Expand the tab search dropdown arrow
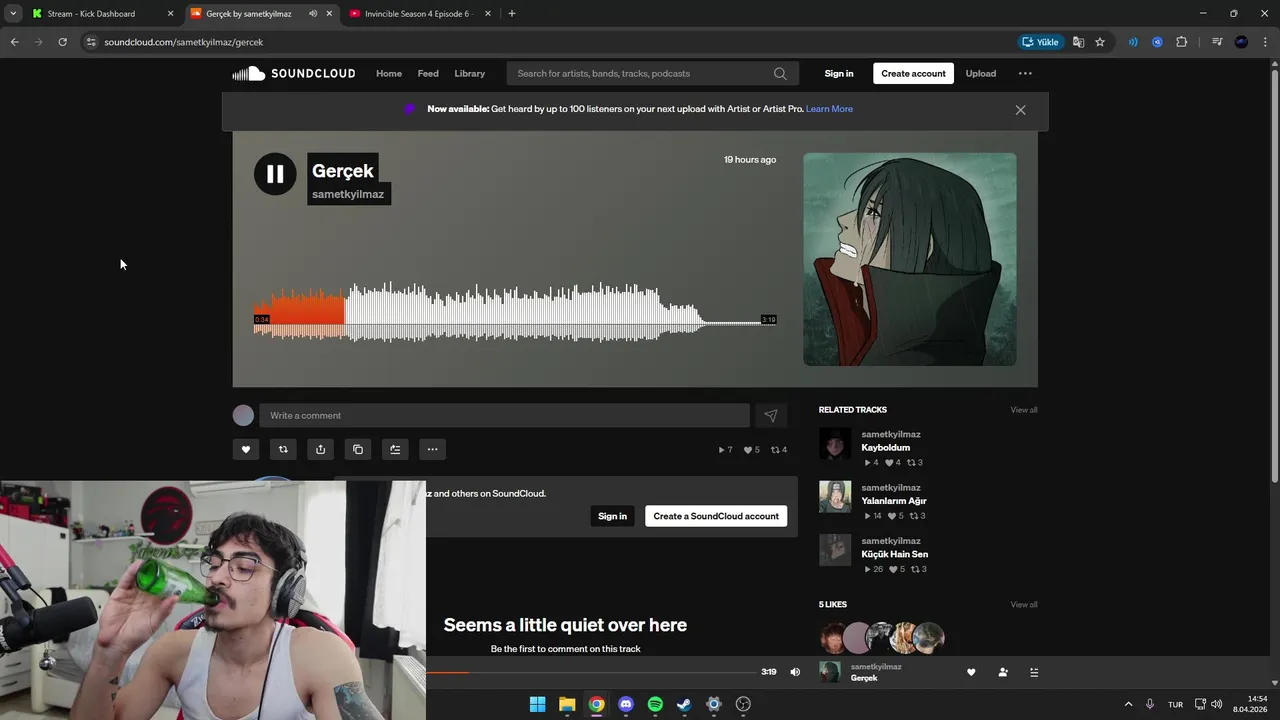Viewport: 1280px width, 720px height. pyautogui.click(x=12, y=14)
